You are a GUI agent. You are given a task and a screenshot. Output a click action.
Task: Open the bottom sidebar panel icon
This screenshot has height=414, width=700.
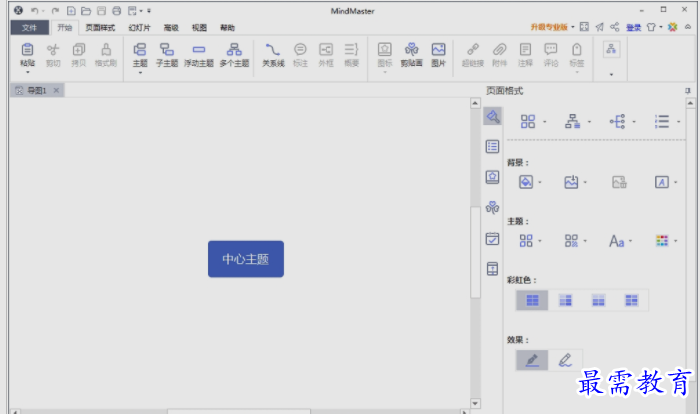coord(492,269)
